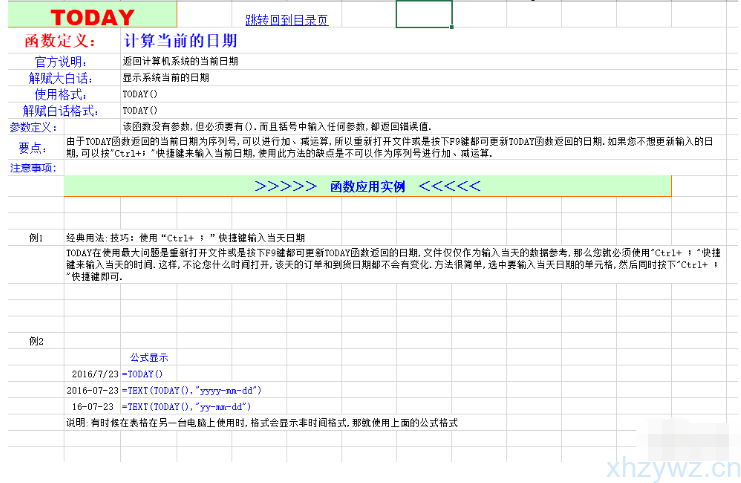This screenshot has height=483, width=741.
Task: Select the 参数定义 label cell
Action: (x=33, y=127)
